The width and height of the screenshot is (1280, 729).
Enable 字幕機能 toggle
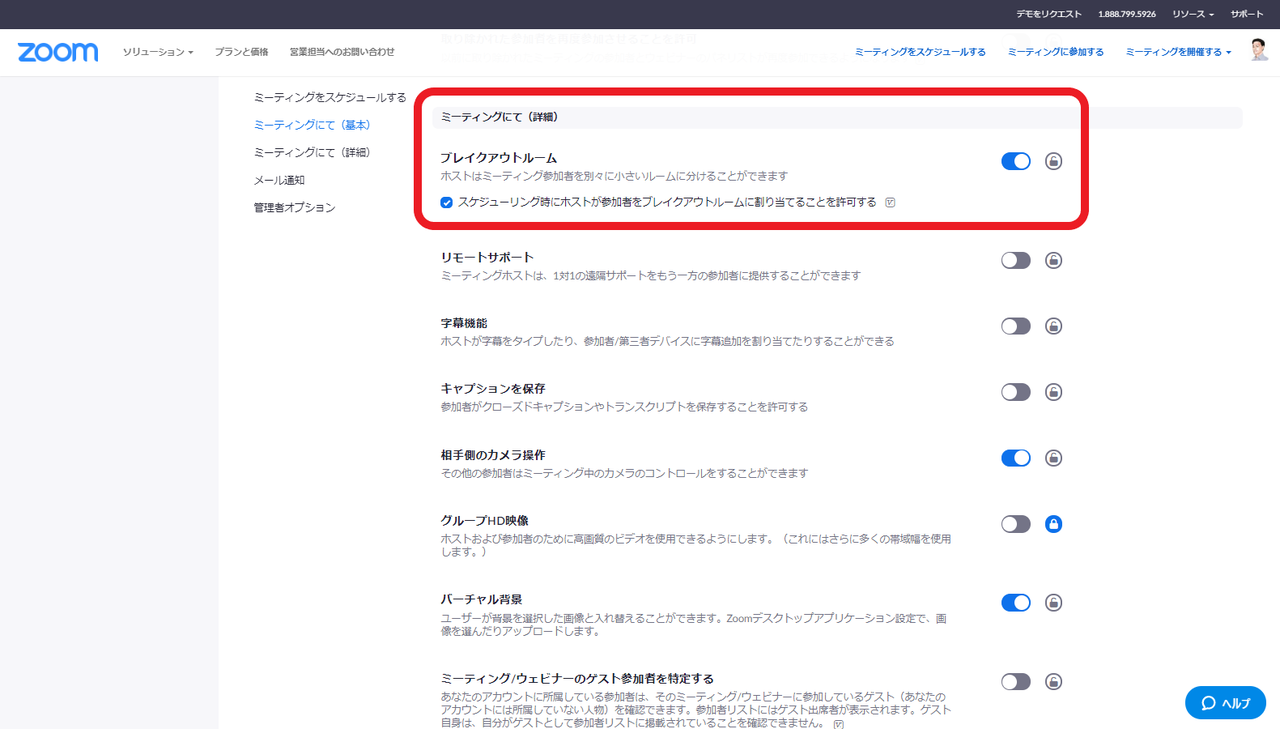click(1016, 326)
